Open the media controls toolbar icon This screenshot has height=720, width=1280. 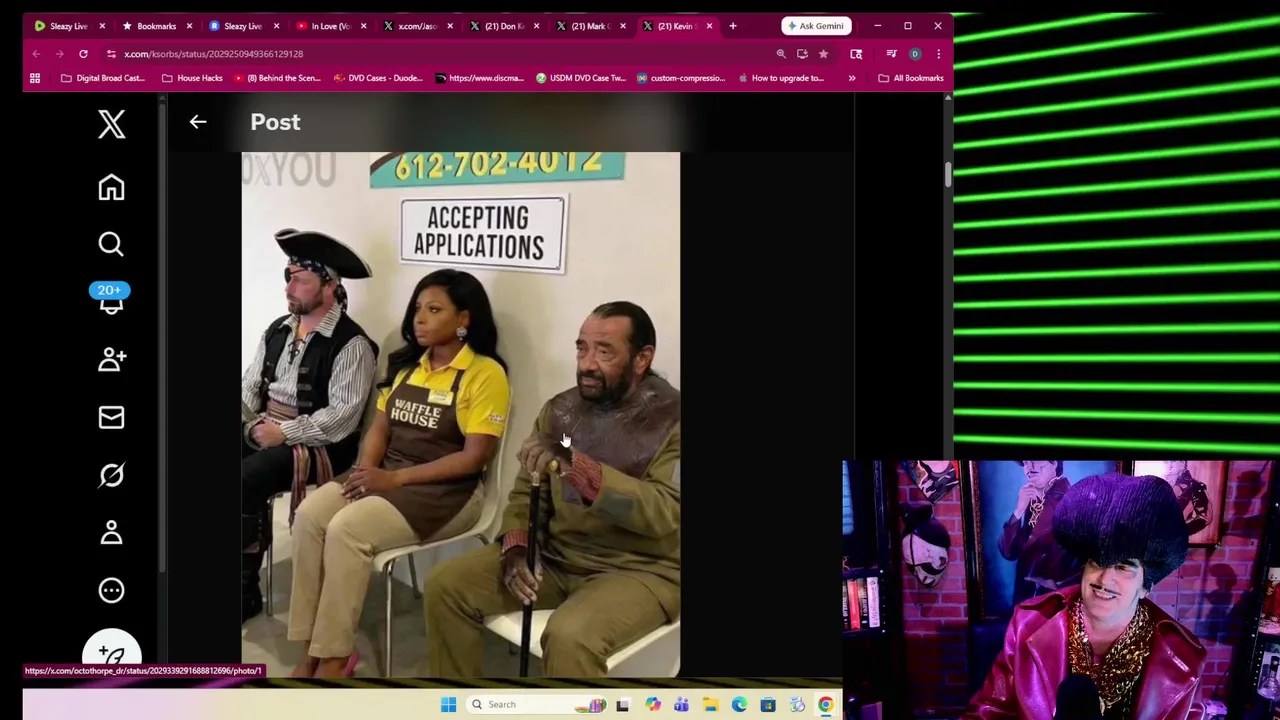891,54
